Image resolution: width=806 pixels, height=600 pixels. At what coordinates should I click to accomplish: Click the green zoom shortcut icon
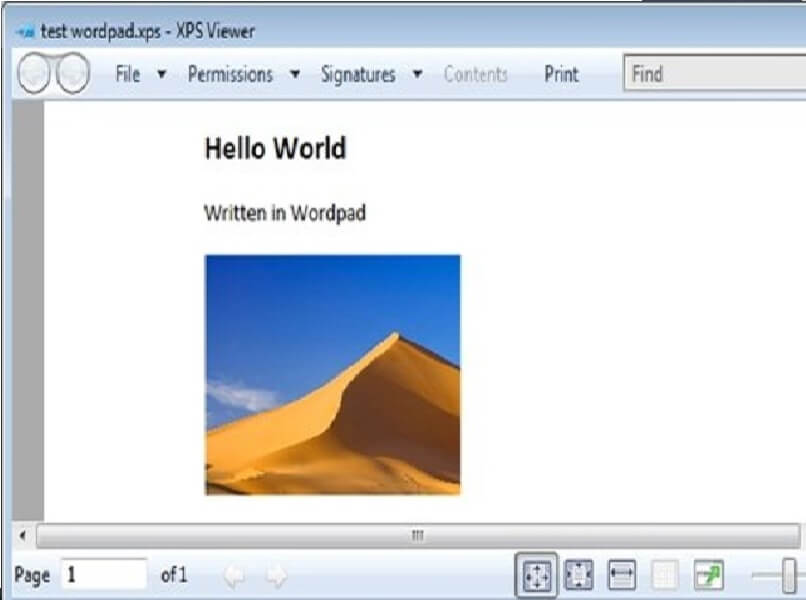(x=706, y=574)
